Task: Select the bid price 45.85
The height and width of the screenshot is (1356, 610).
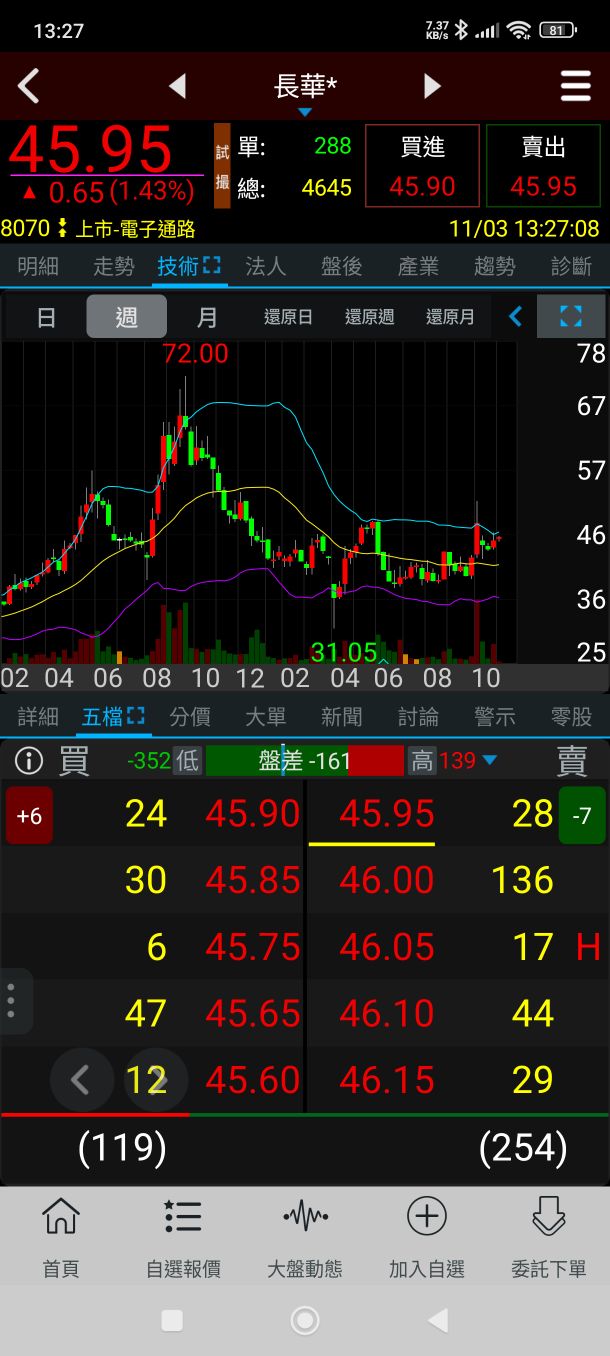Action: [x=253, y=880]
